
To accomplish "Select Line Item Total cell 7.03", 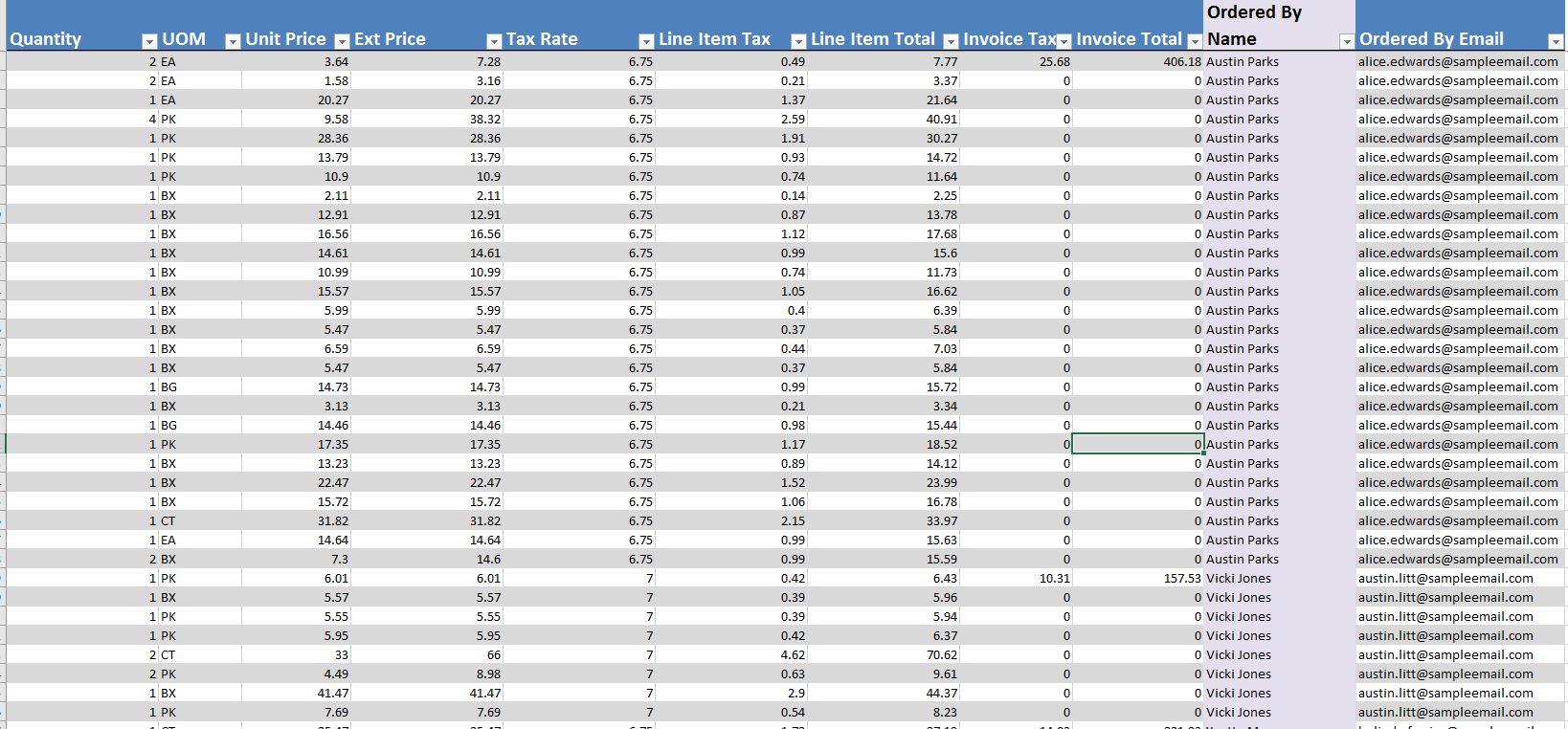I will pyautogui.click(x=884, y=348).
